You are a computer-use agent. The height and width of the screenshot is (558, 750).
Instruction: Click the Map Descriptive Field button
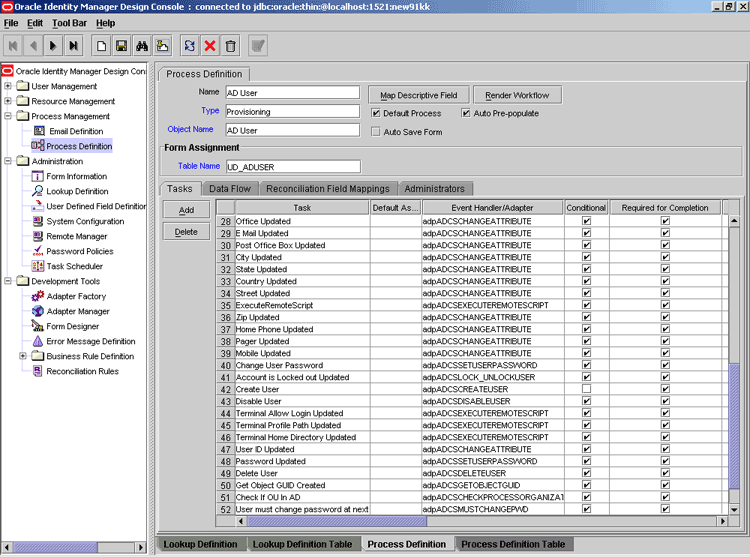pyautogui.click(x=419, y=95)
